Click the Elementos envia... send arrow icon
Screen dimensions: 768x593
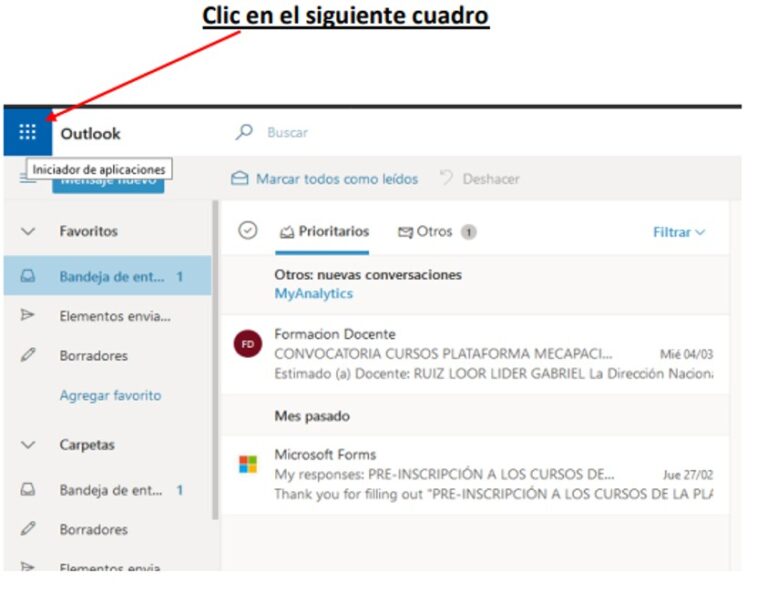point(28,315)
